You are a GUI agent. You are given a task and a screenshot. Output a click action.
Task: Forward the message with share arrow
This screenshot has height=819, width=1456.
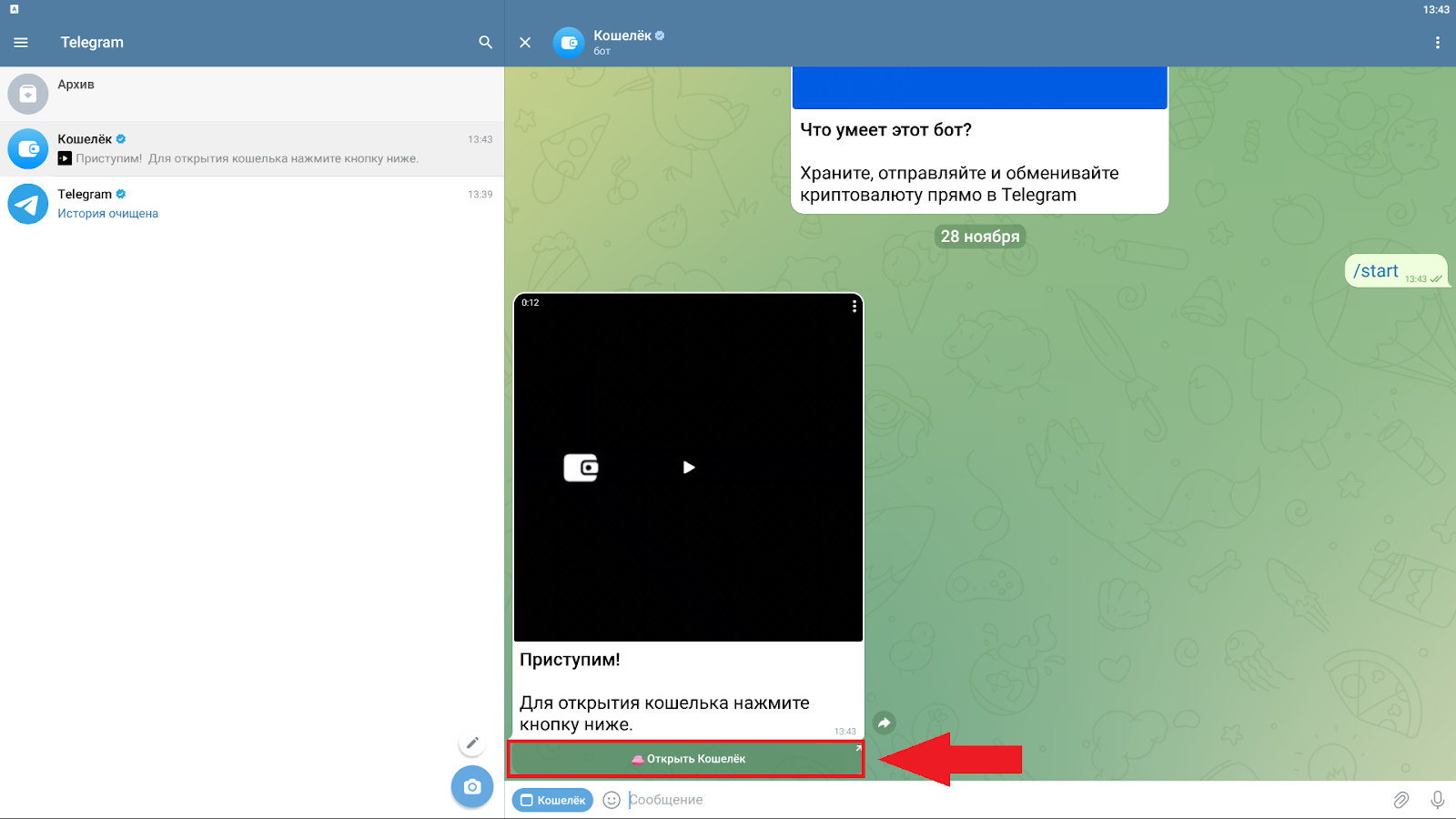884,723
